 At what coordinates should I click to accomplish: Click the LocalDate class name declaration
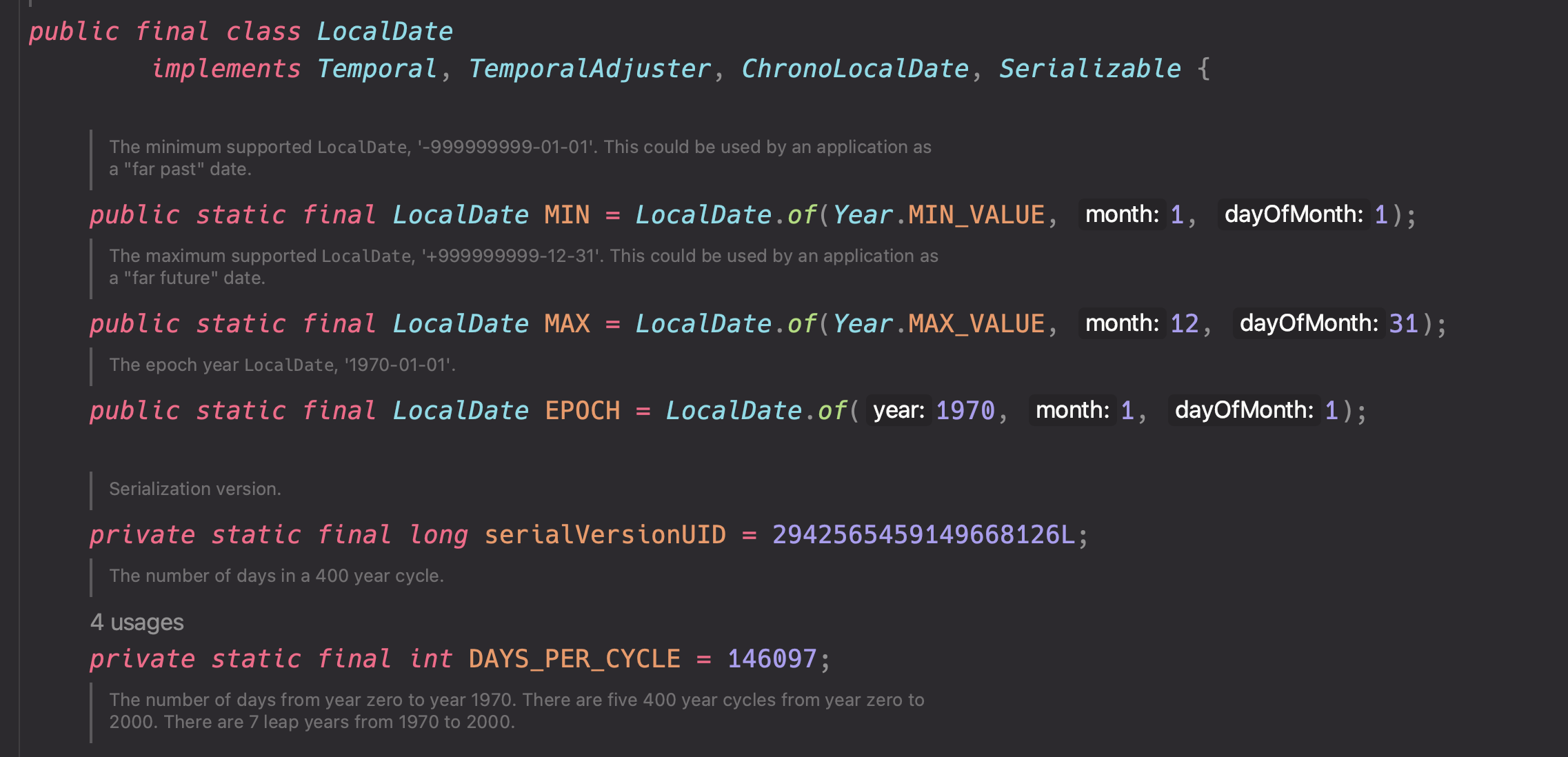[384, 32]
